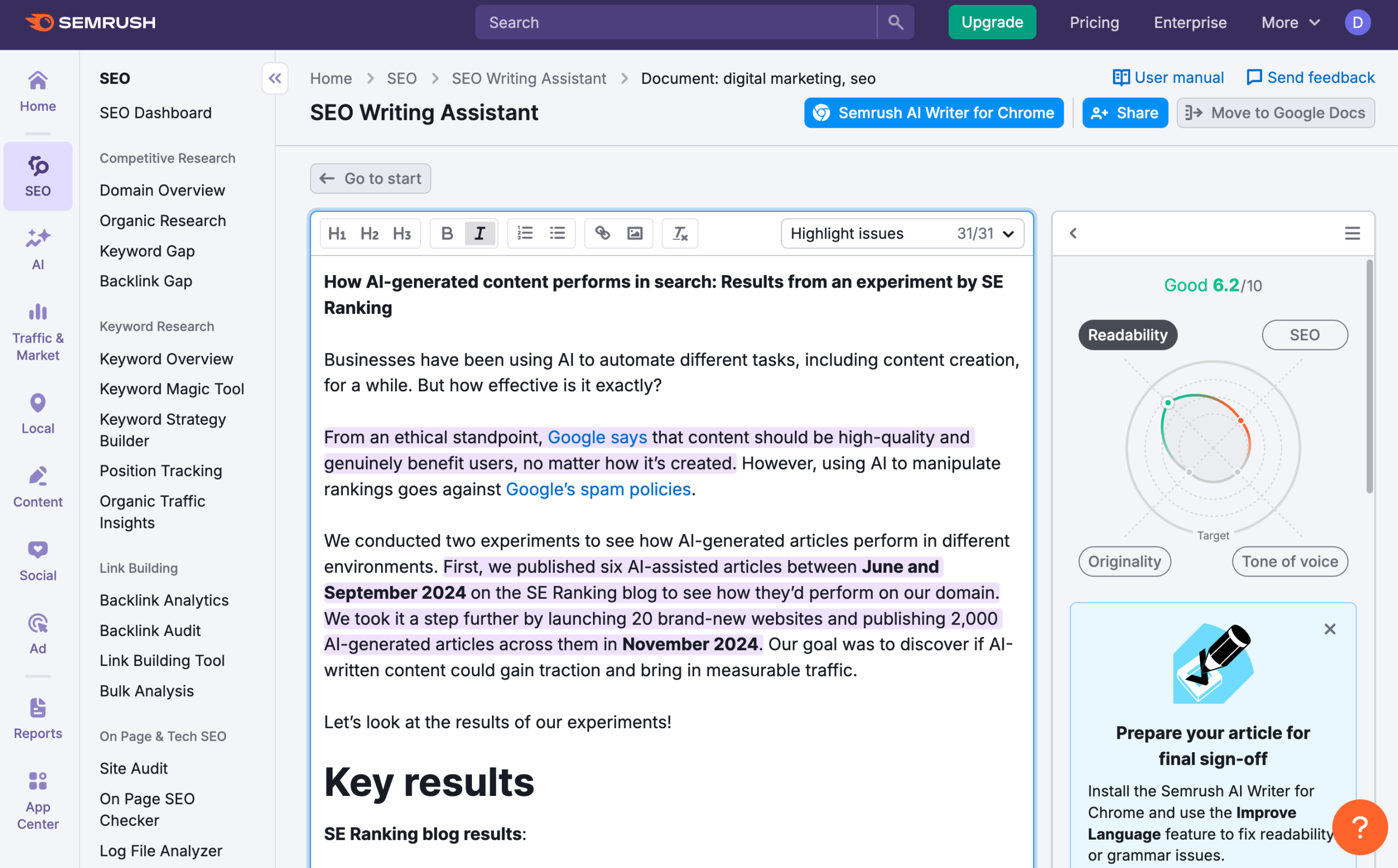
Task: Open the user avatar D menu
Action: 1357,22
